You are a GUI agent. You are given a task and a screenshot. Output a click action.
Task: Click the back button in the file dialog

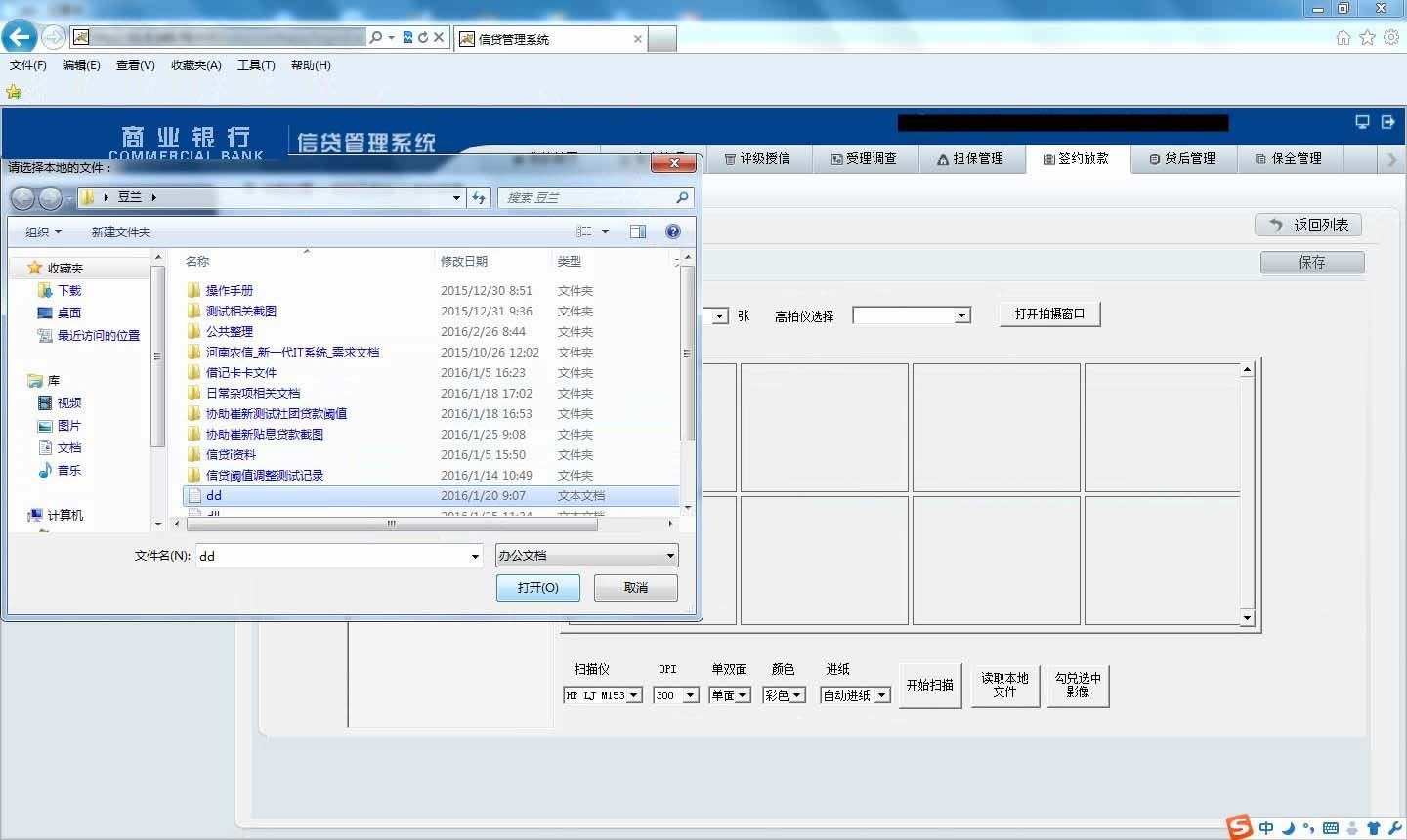(22, 198)
